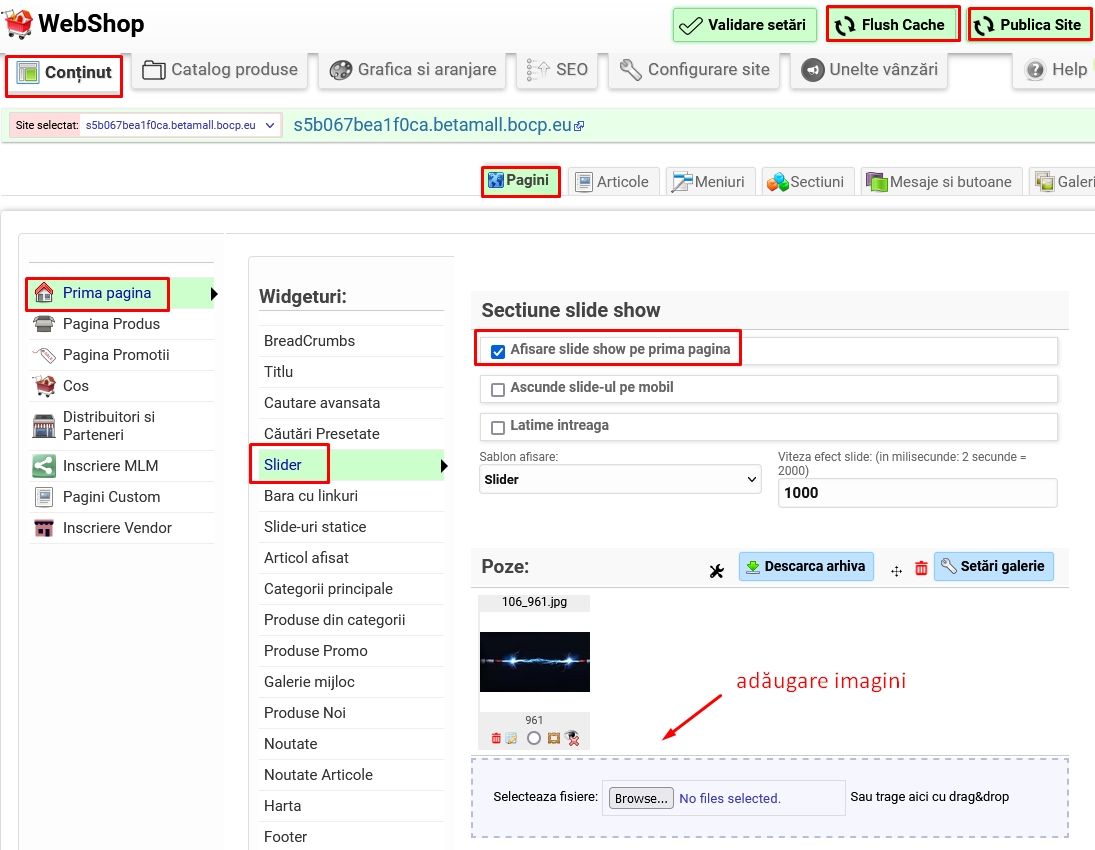Click the edit note icon below image 961
This screenshot has width=1095, height=850.
click(510, 738)
